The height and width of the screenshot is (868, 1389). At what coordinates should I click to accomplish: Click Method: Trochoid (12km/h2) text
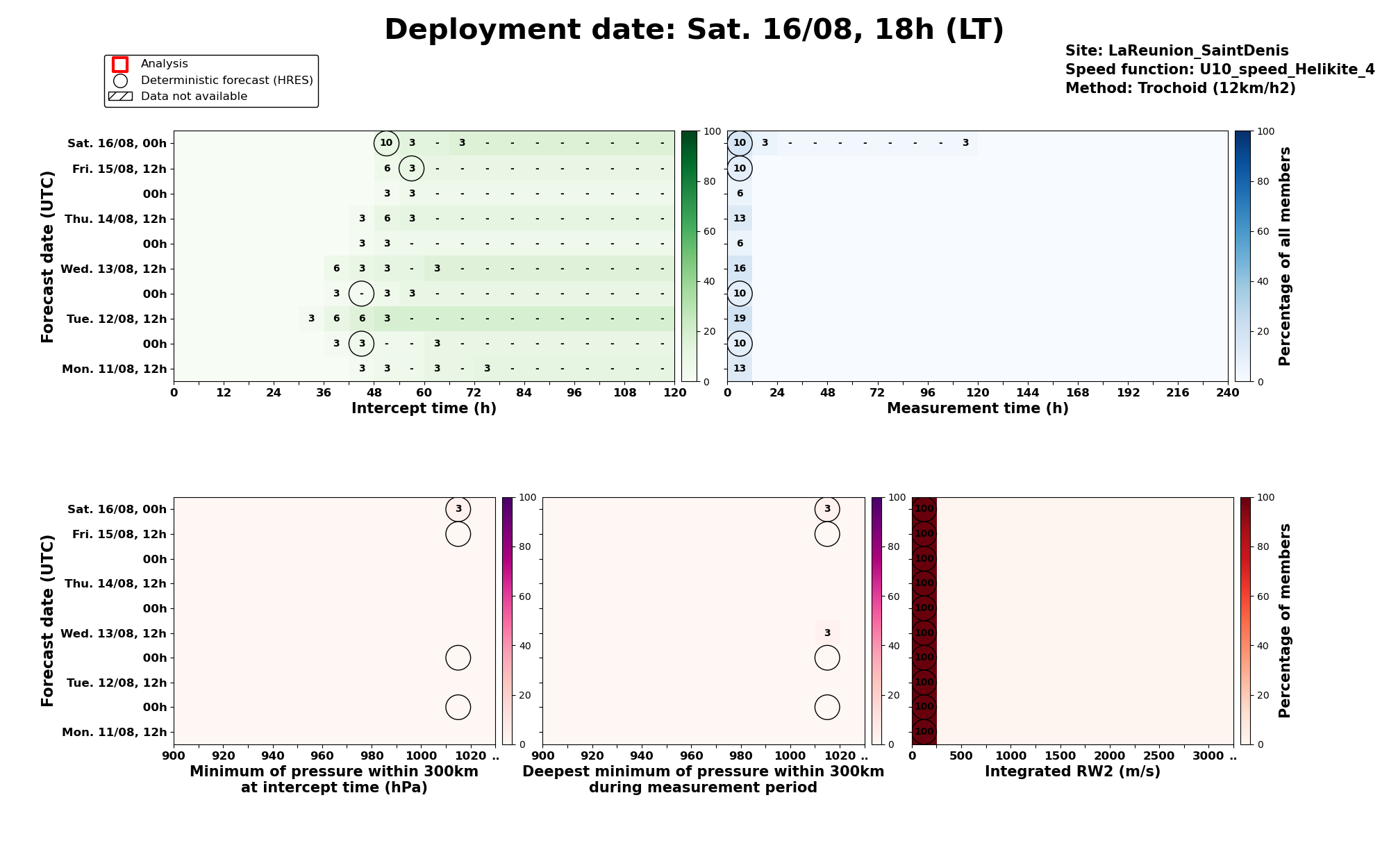pos(1180,88)
